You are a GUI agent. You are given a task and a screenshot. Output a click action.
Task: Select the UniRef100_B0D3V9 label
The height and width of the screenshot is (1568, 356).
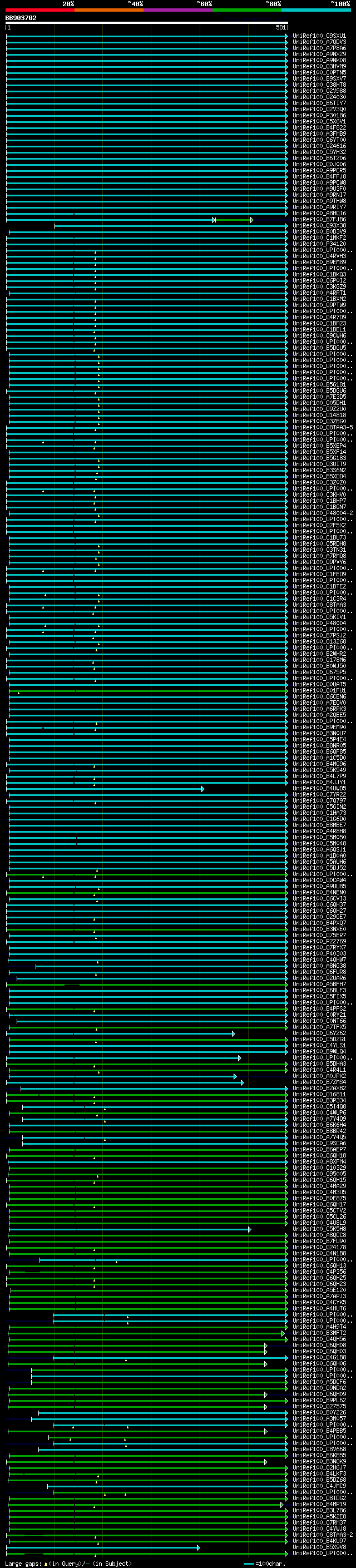pos(319,231)
